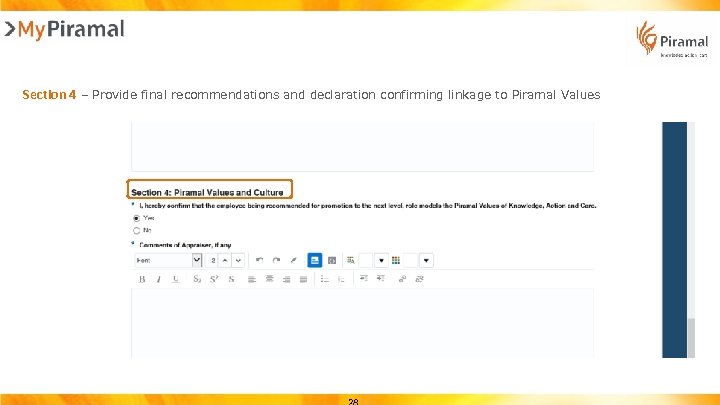
Task: Click the foreground color swatch box
Action: 366,260
